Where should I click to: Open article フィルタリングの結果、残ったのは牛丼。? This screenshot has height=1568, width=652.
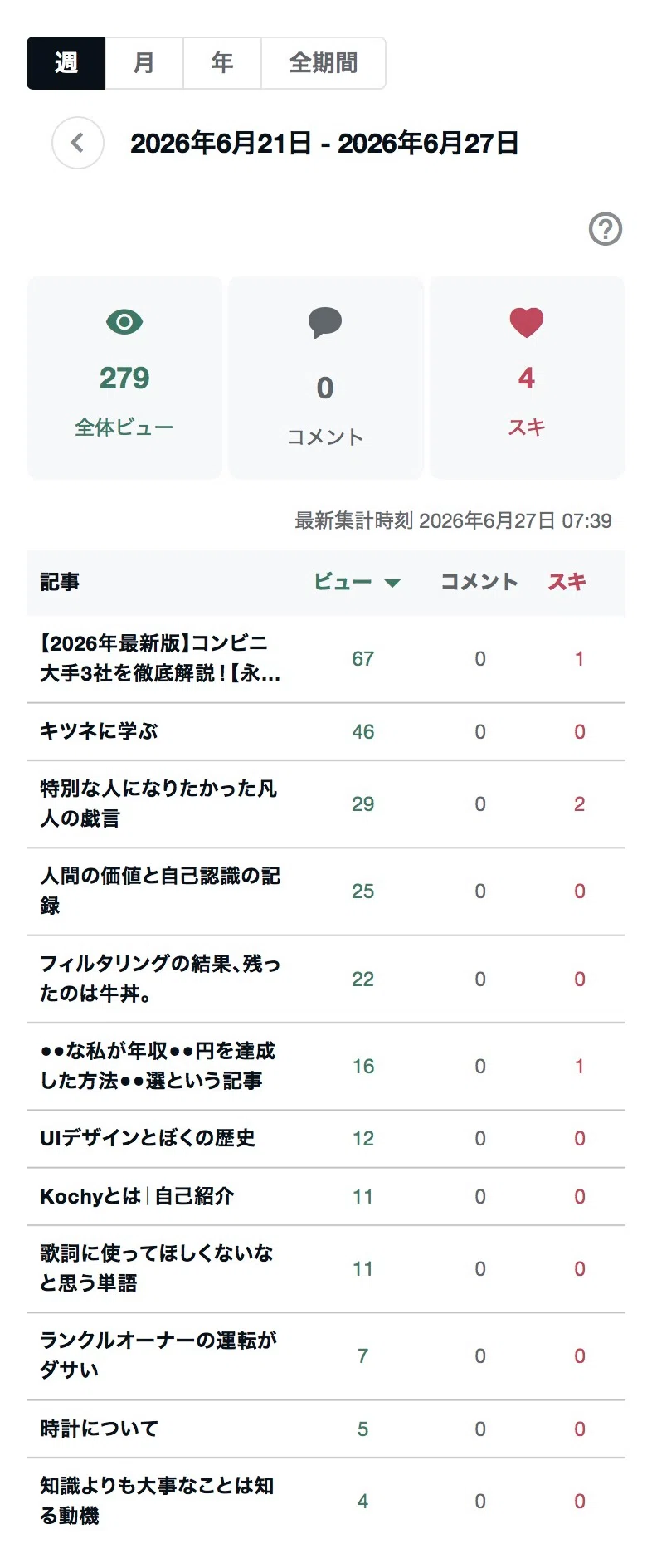[x=160, y=979]
